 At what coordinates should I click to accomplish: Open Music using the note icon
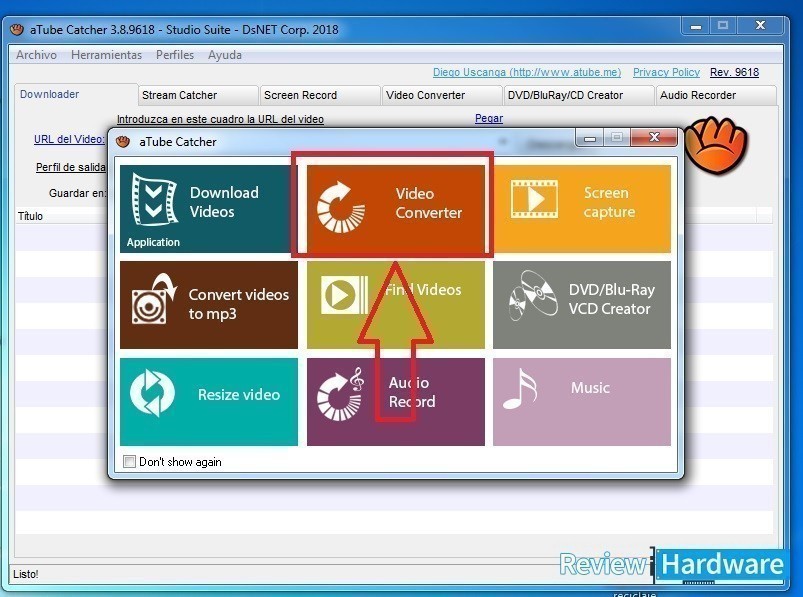tap(520, 389)
